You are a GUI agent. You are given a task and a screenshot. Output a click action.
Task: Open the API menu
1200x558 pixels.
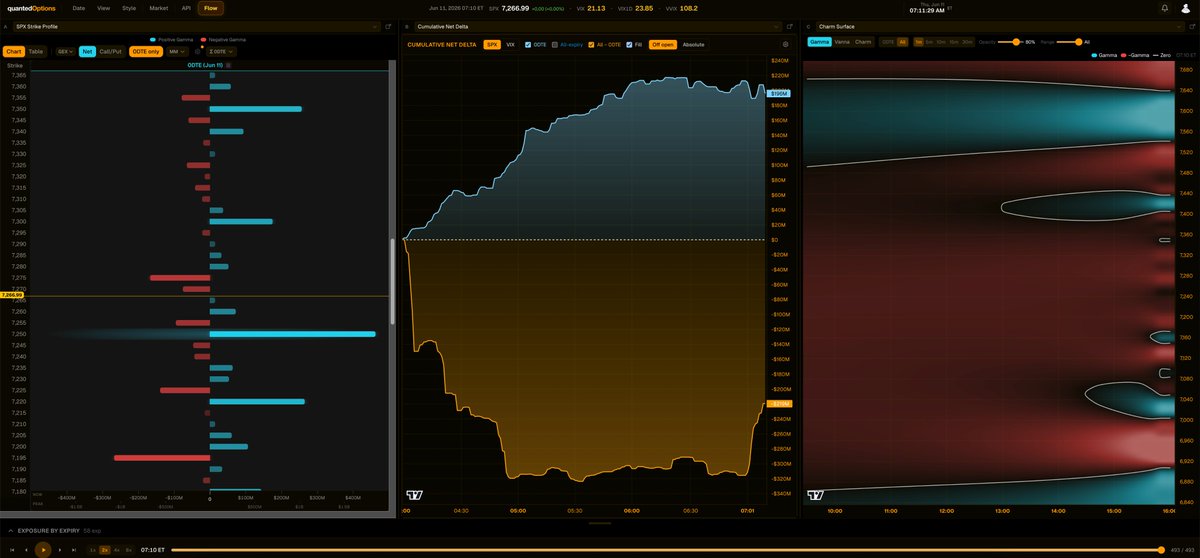pos(186,8)
